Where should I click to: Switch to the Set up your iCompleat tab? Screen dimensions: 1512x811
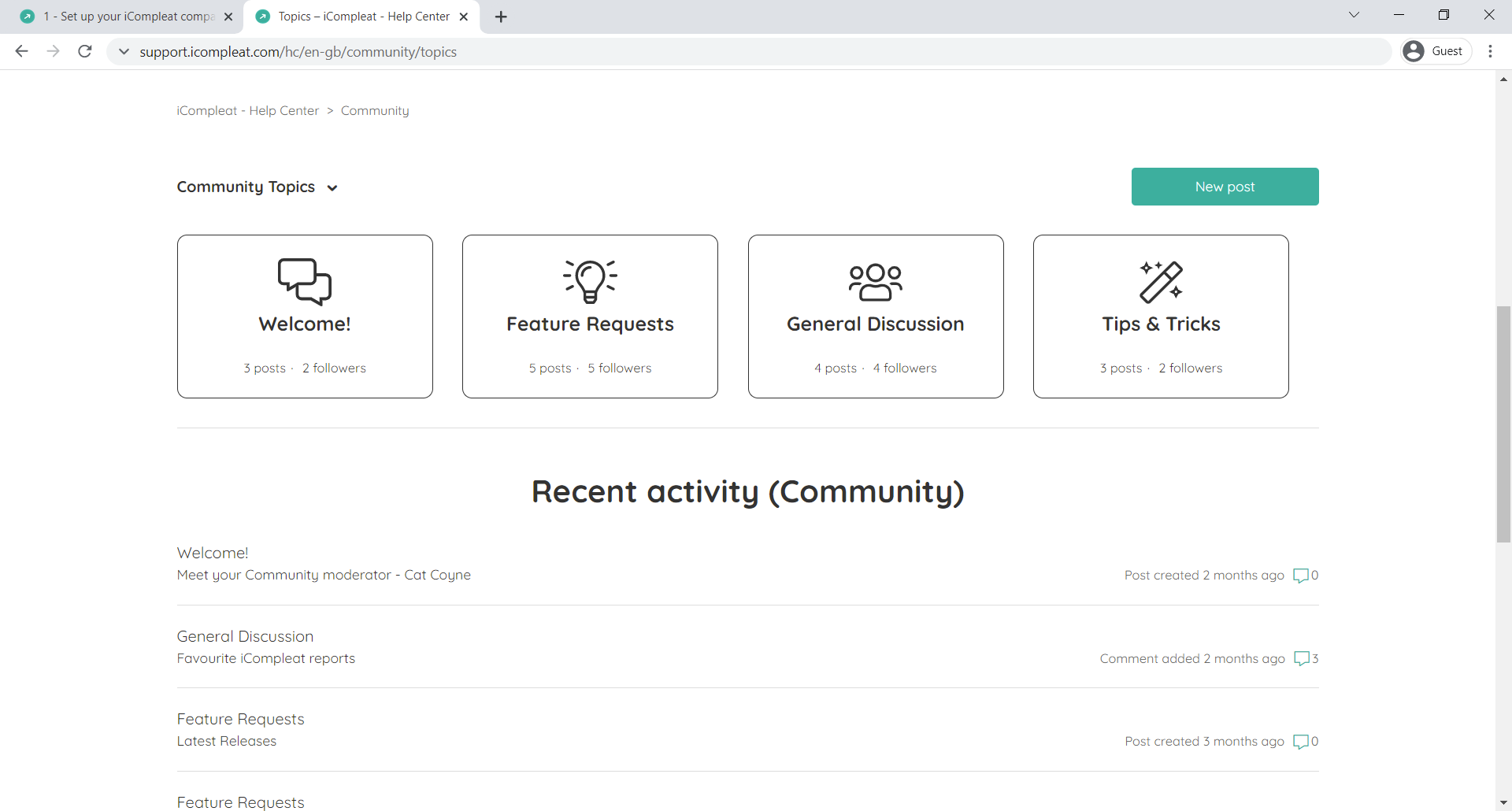pyautogui.click(x=126, y=17)
